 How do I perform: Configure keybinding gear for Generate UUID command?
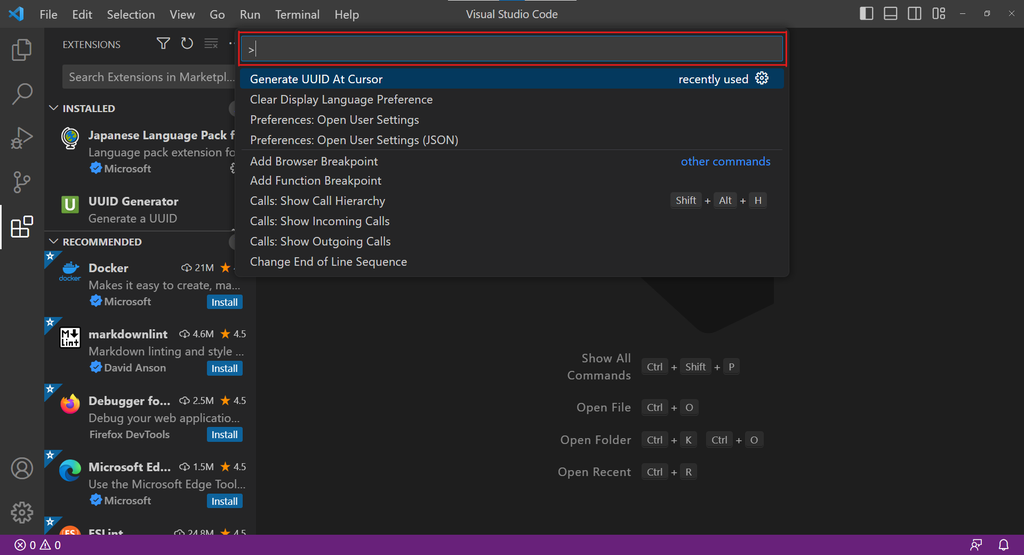(x=762, y=79)
